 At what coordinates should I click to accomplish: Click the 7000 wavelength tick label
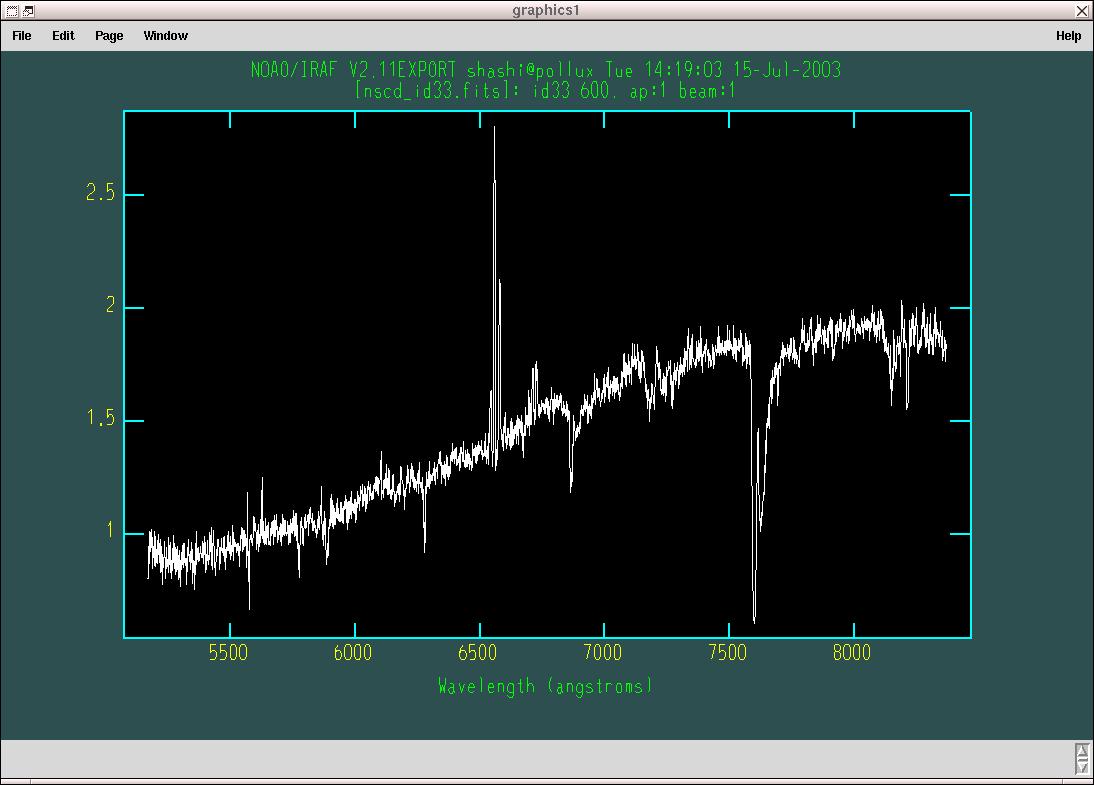(603, 653)
